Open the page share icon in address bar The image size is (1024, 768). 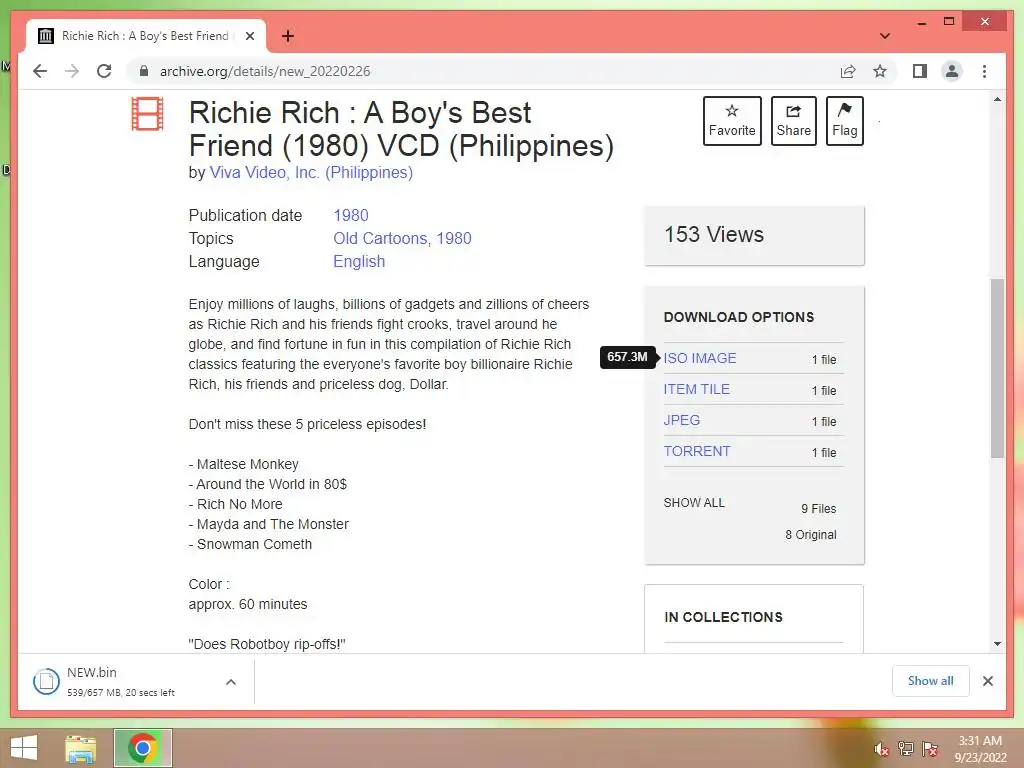tap(848, 71)
